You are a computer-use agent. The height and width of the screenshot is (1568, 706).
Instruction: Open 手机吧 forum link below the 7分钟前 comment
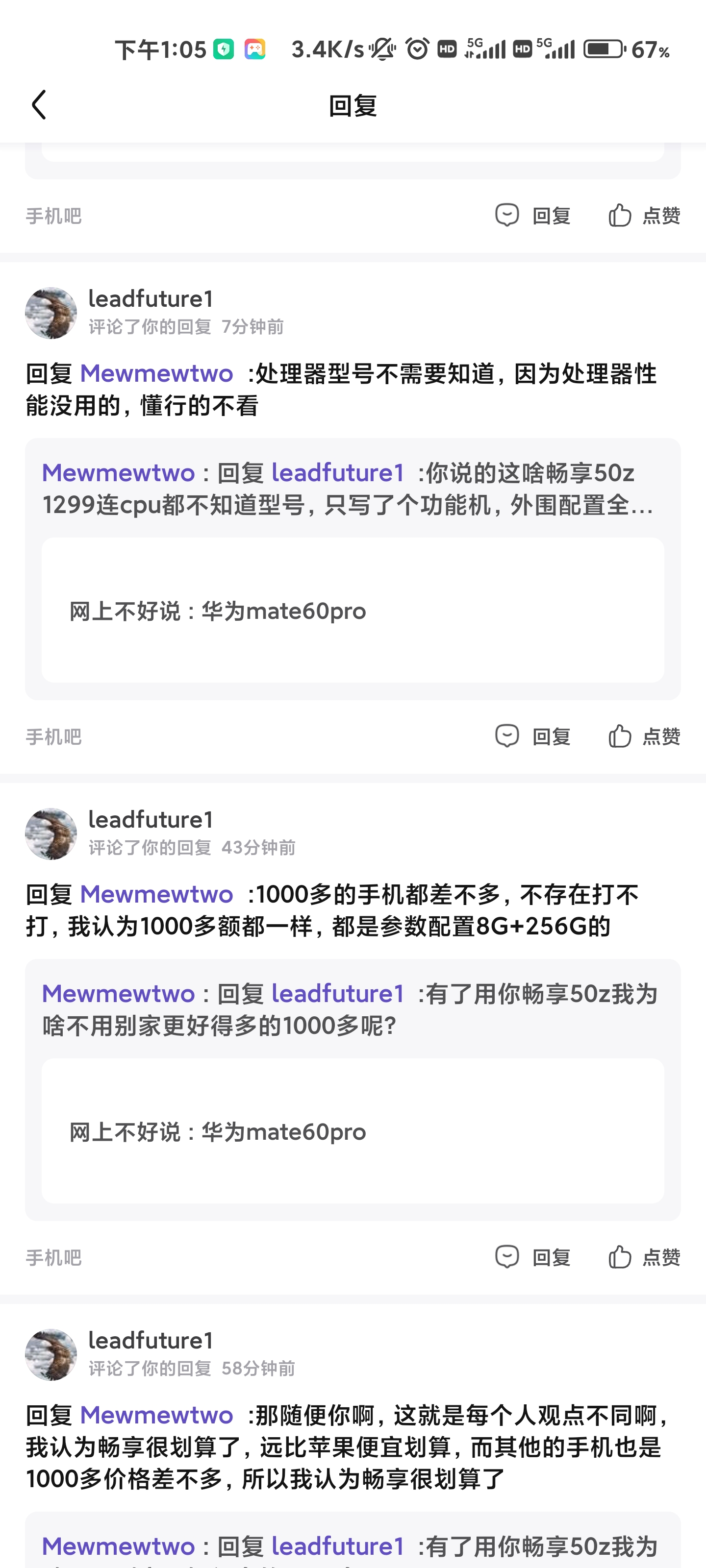pyautogui.click(x=53, y=737)
